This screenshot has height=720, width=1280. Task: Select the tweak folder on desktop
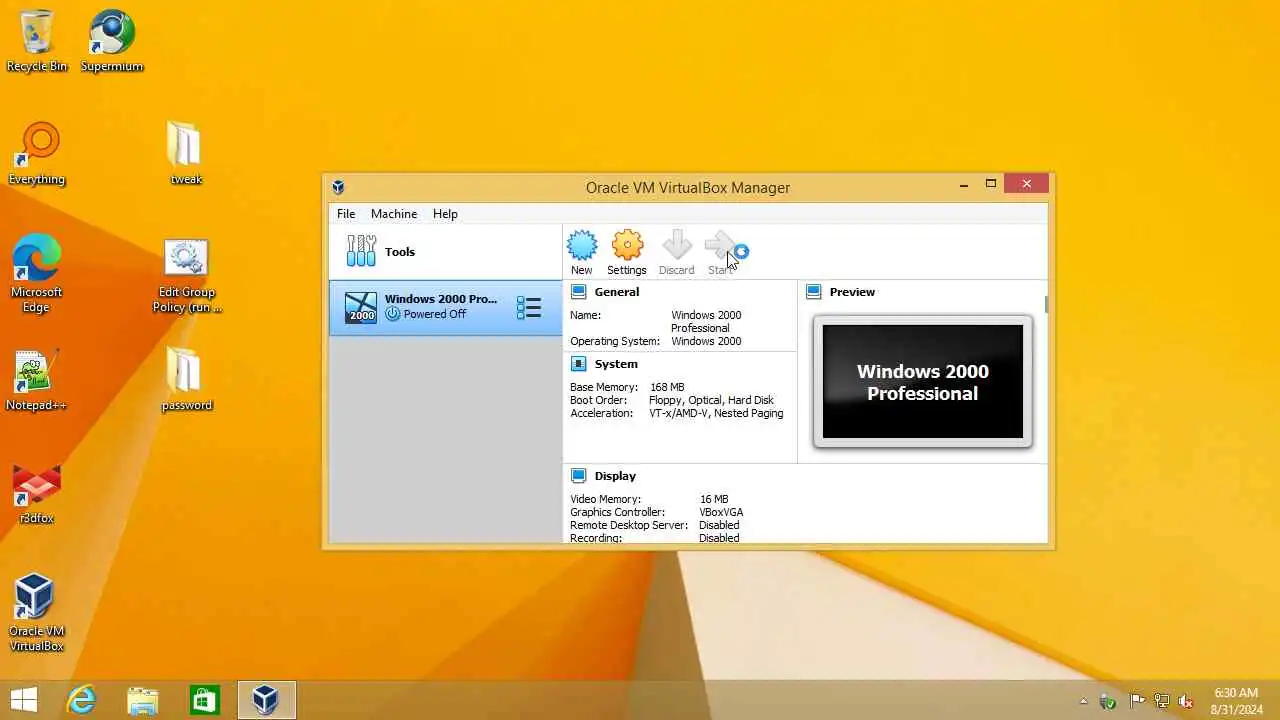(x=186, y=153)
